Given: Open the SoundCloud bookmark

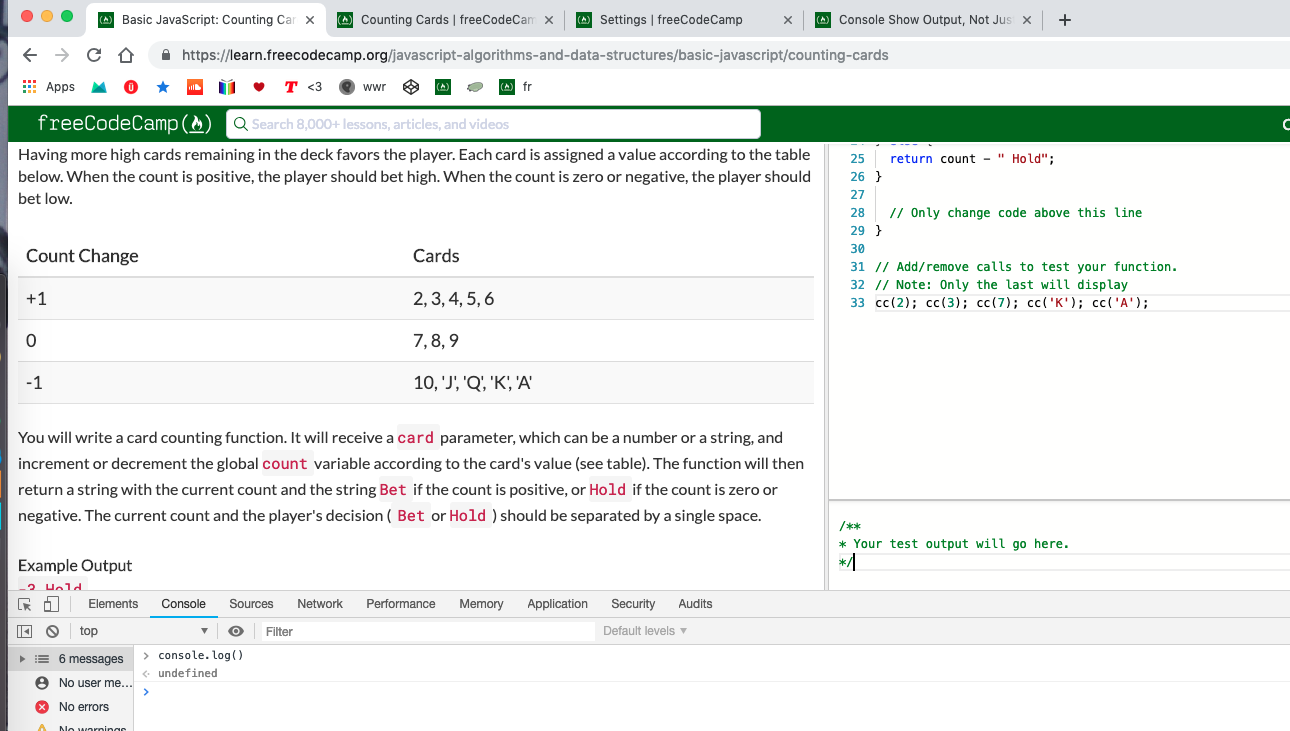Looking at the screenshot, I should coord(195,87).
